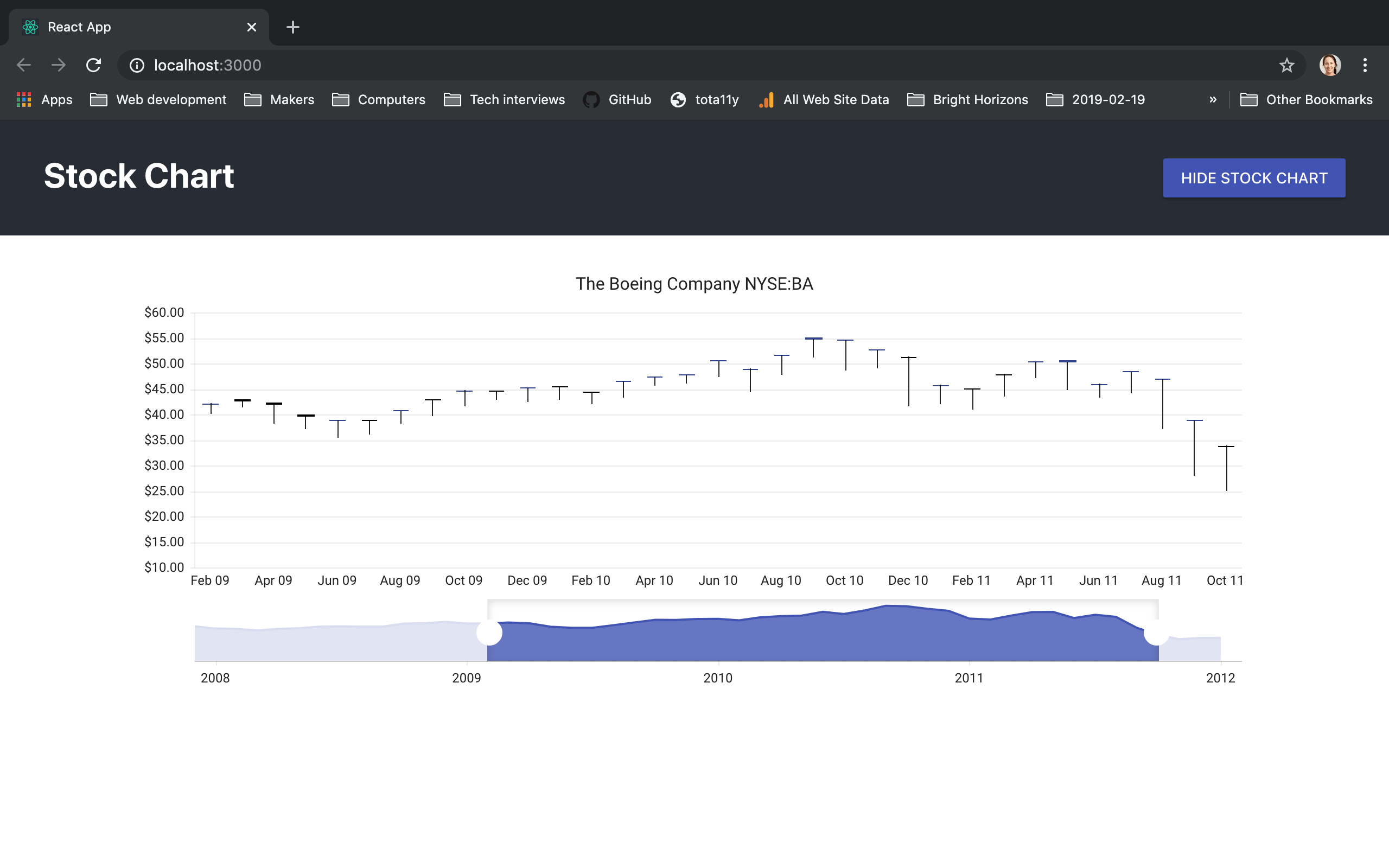This screenshot has width=1389, height=868.
Task: Click the Feb 09 x-axis label
Action: click(209, 580)
